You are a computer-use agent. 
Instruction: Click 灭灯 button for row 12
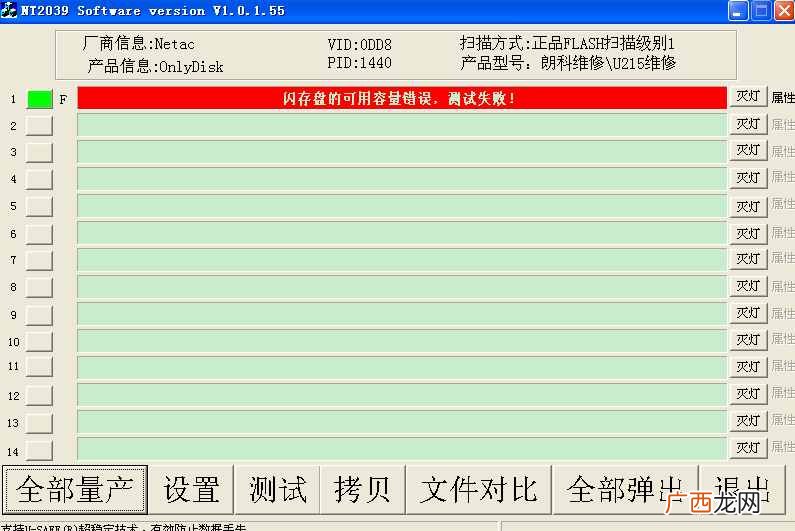click(748, 394)
